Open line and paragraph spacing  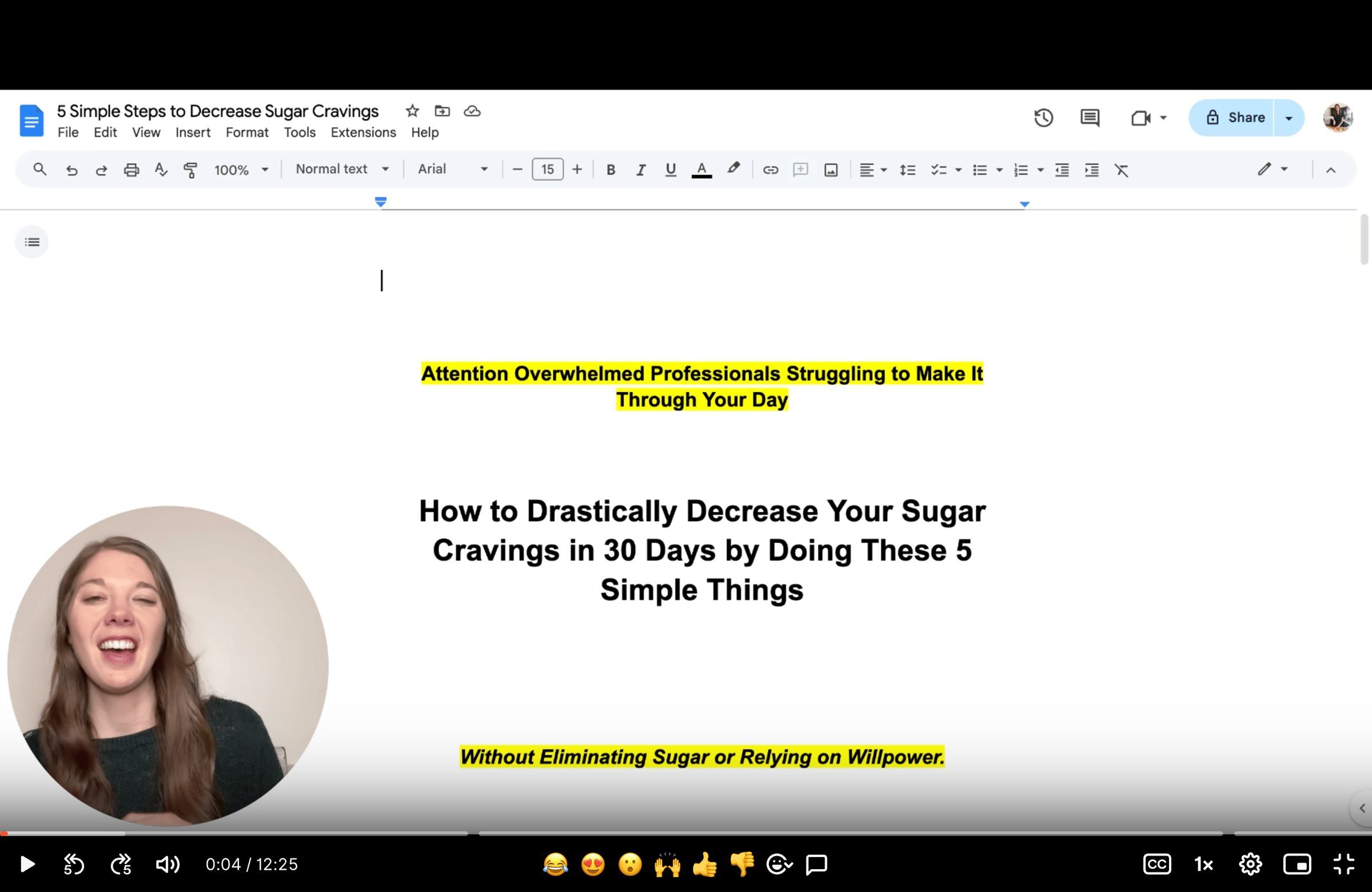click(x=907, y=170)
